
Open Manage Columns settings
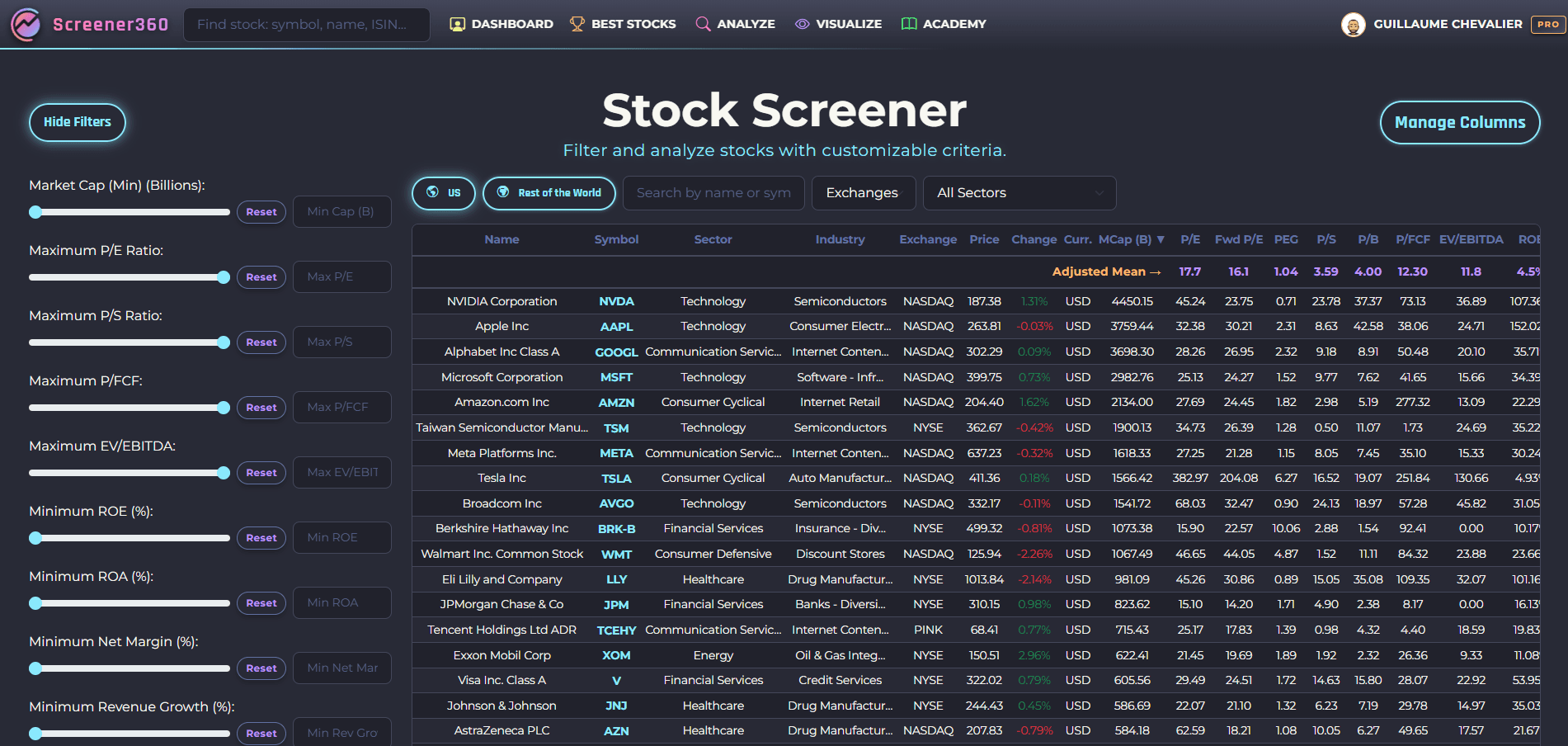(x=1460, y=122)
